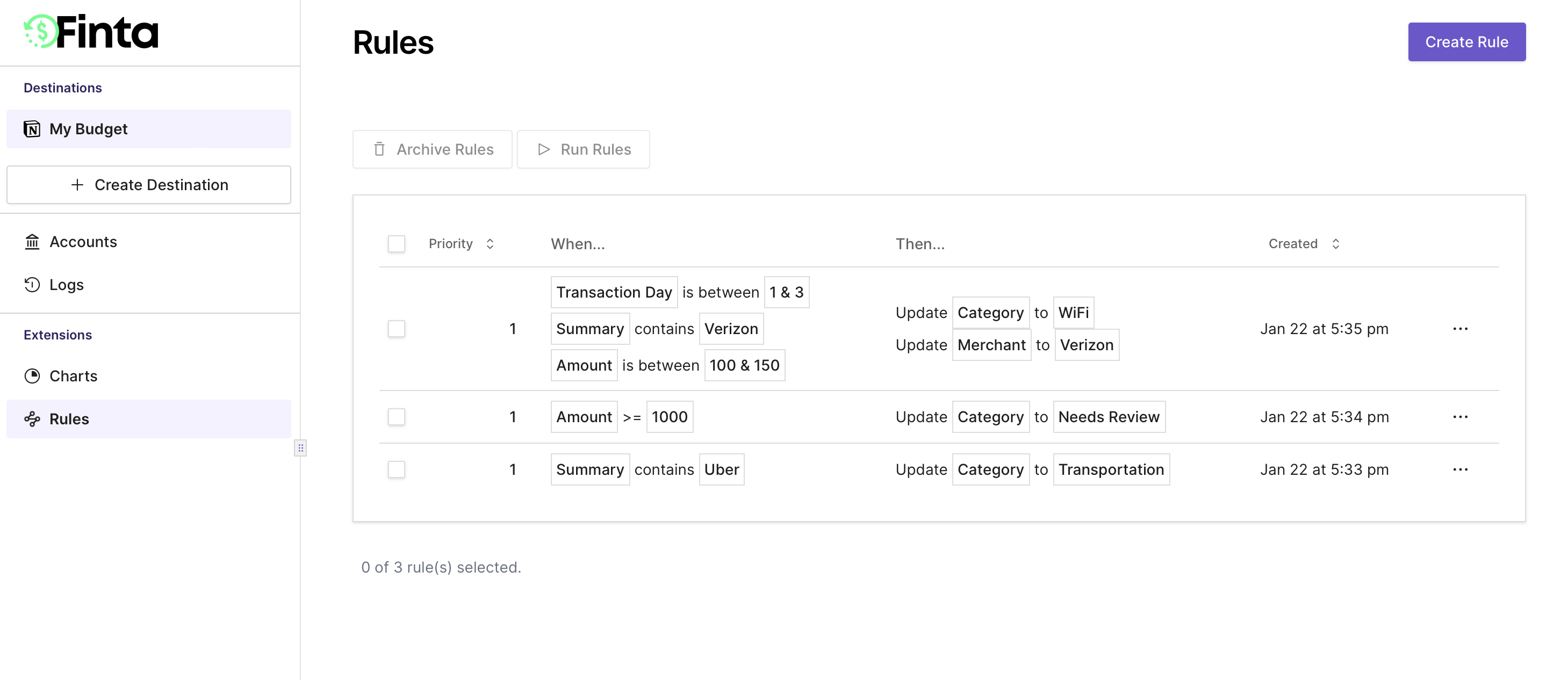
Task: Click the Rules workflow icon in sidebar
Action: click(x=32, y=419)
